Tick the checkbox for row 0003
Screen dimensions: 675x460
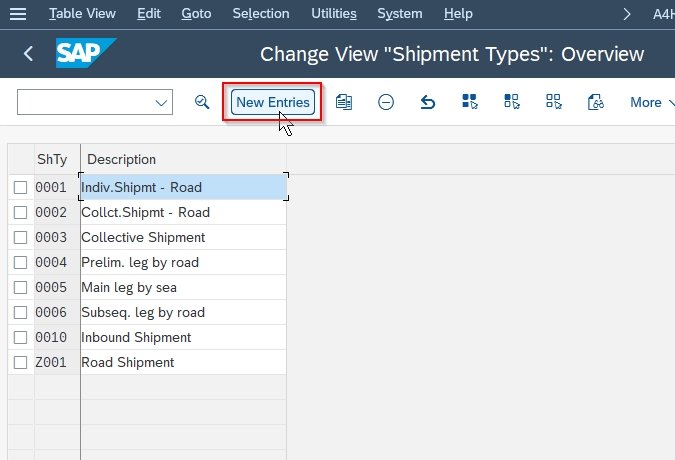point(20,238)
